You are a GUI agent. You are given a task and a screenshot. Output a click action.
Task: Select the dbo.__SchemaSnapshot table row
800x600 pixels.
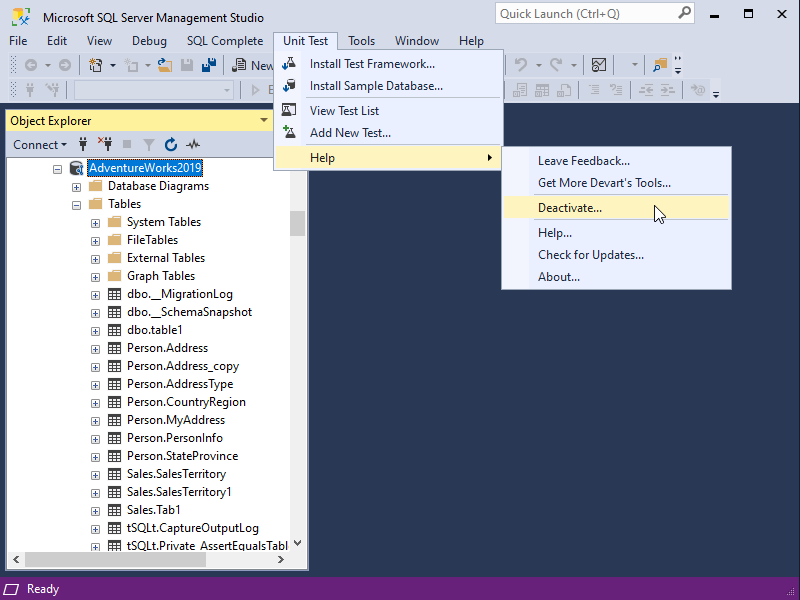pyautogui.click(x=189, y=312)
